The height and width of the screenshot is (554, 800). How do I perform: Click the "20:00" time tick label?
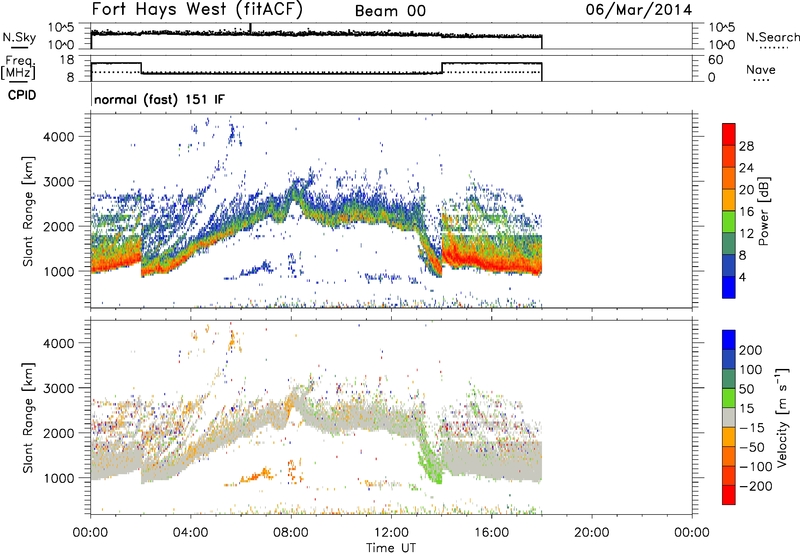tap(592, 533)
